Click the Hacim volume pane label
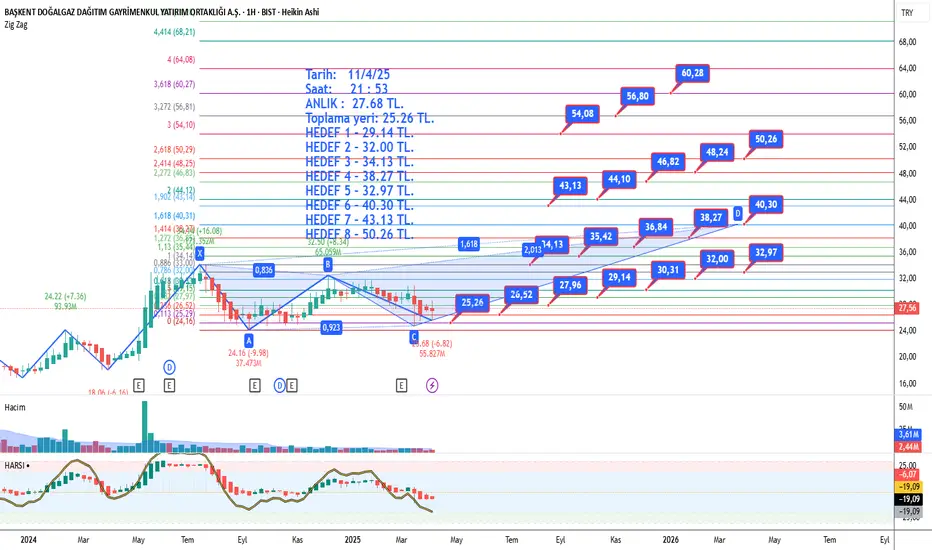Image resolution: width=932 pixels, height=550 pixels. point(15,407)
